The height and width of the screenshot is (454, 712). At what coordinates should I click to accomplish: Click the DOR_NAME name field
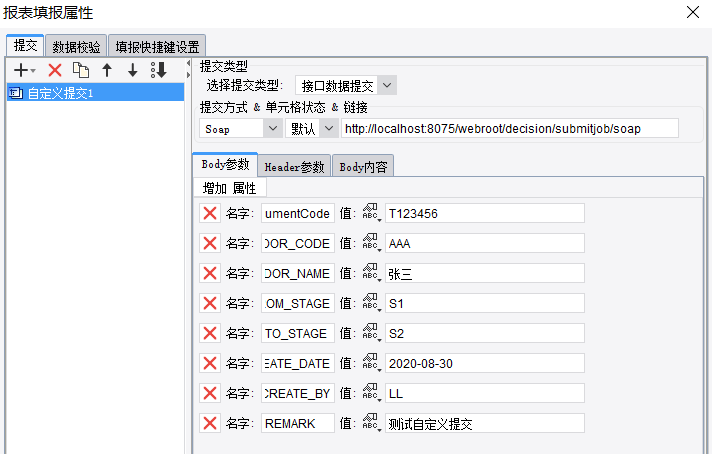coord(298,273)
